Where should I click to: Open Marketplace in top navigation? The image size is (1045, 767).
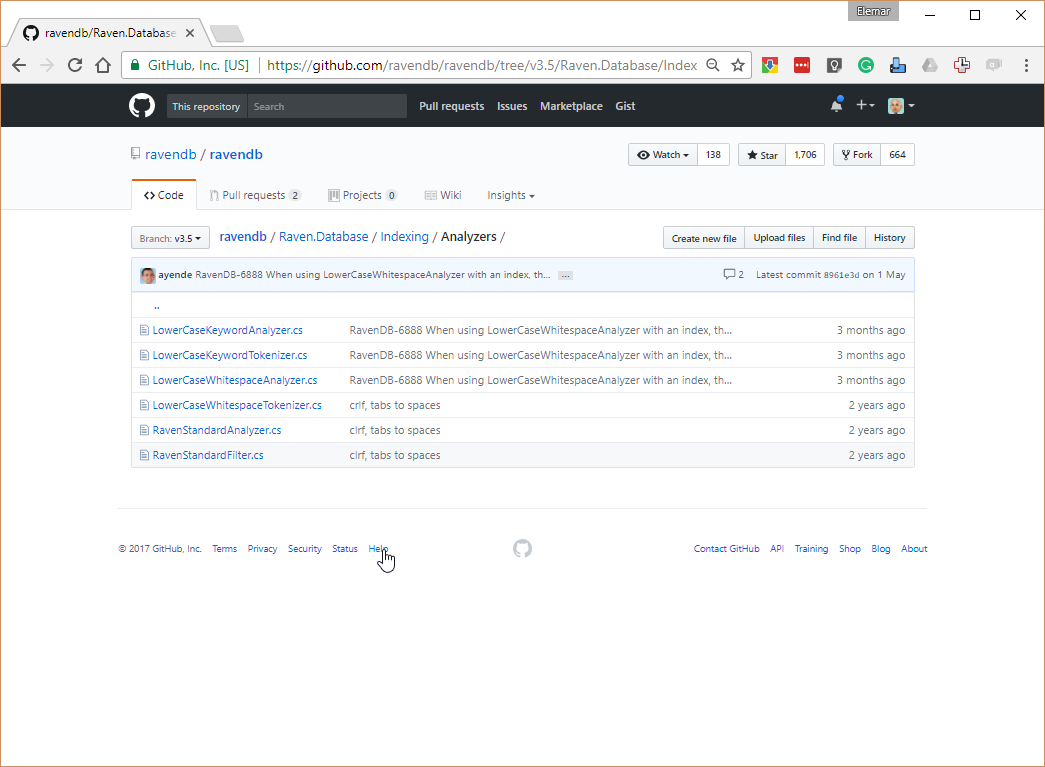click(x=571, y=106)
